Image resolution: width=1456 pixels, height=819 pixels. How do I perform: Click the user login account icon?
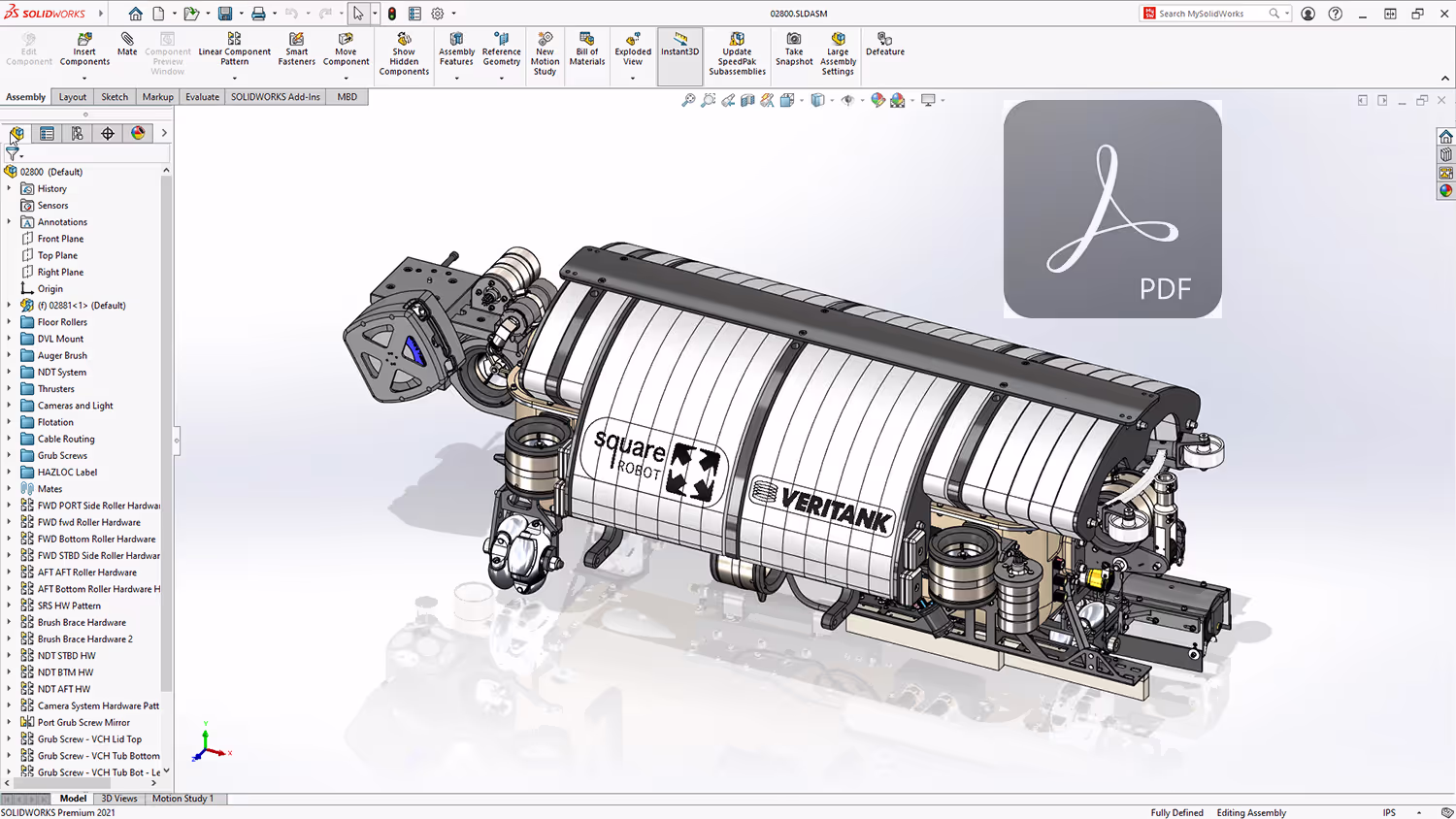pos(1308,14)
